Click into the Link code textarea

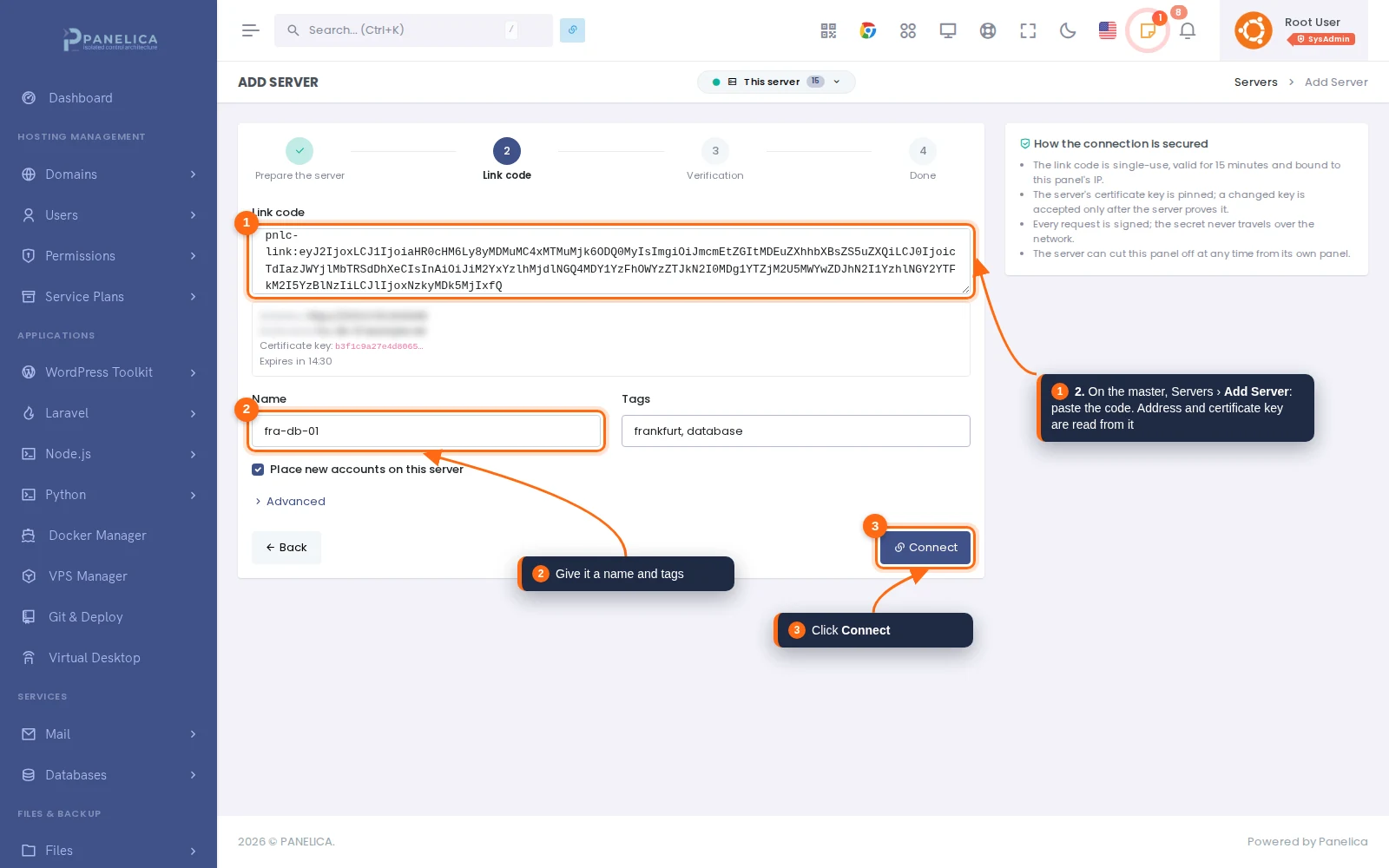[x=611, y=260]
